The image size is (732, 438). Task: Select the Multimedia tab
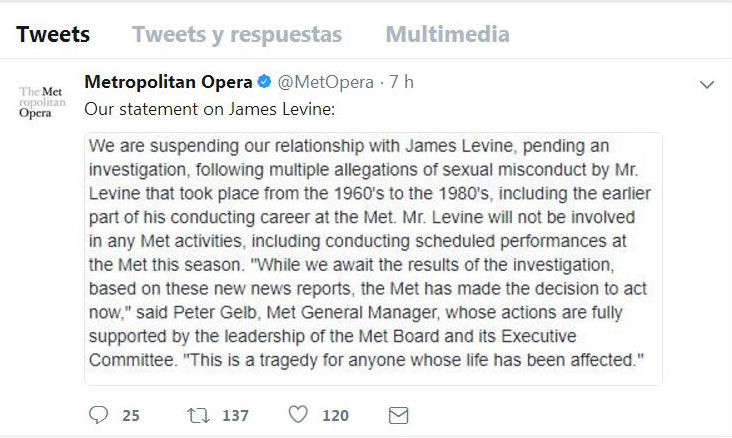pyautogui.click(x=447, y=34)
